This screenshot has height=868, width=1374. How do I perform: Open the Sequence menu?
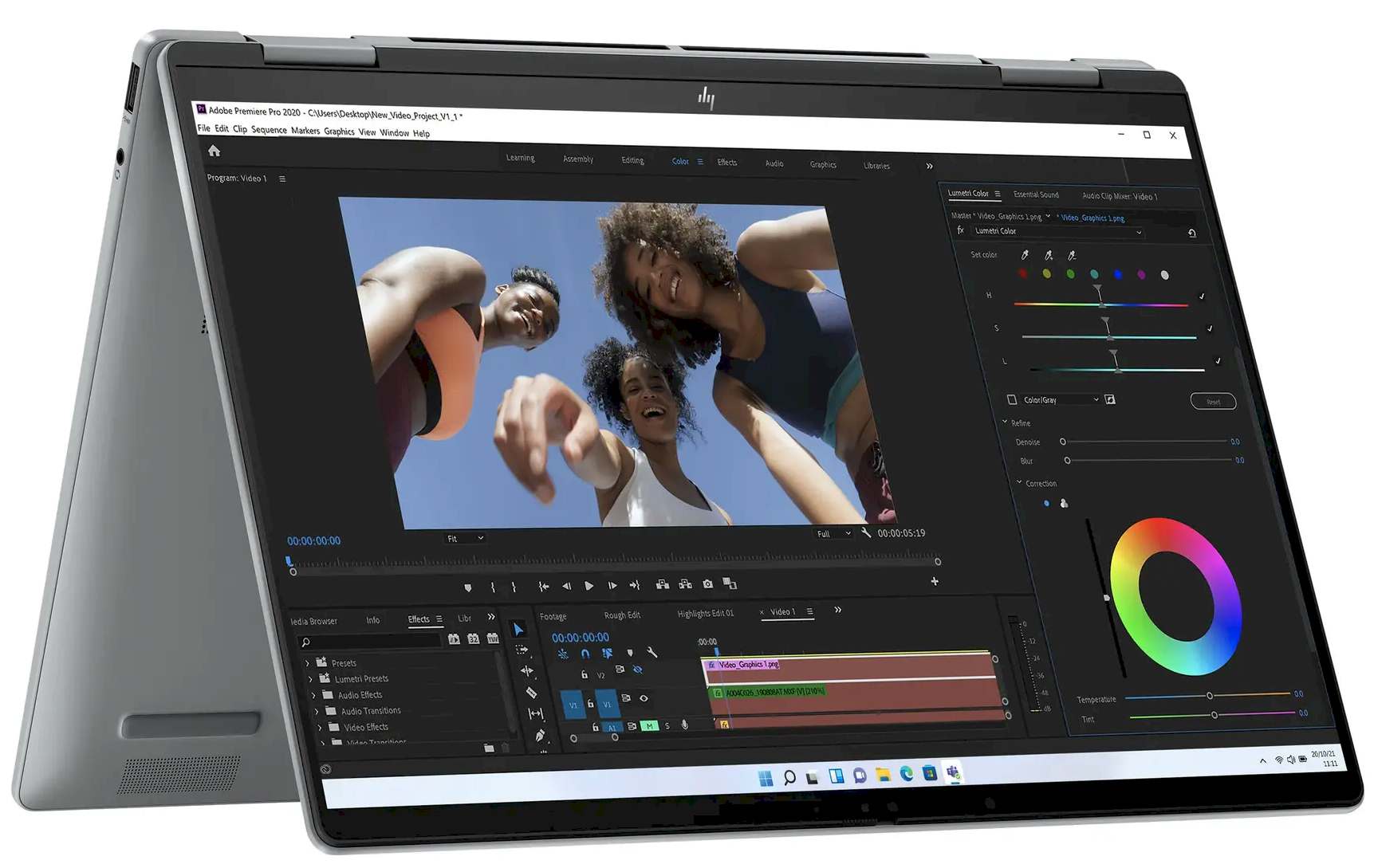(269, 130)
